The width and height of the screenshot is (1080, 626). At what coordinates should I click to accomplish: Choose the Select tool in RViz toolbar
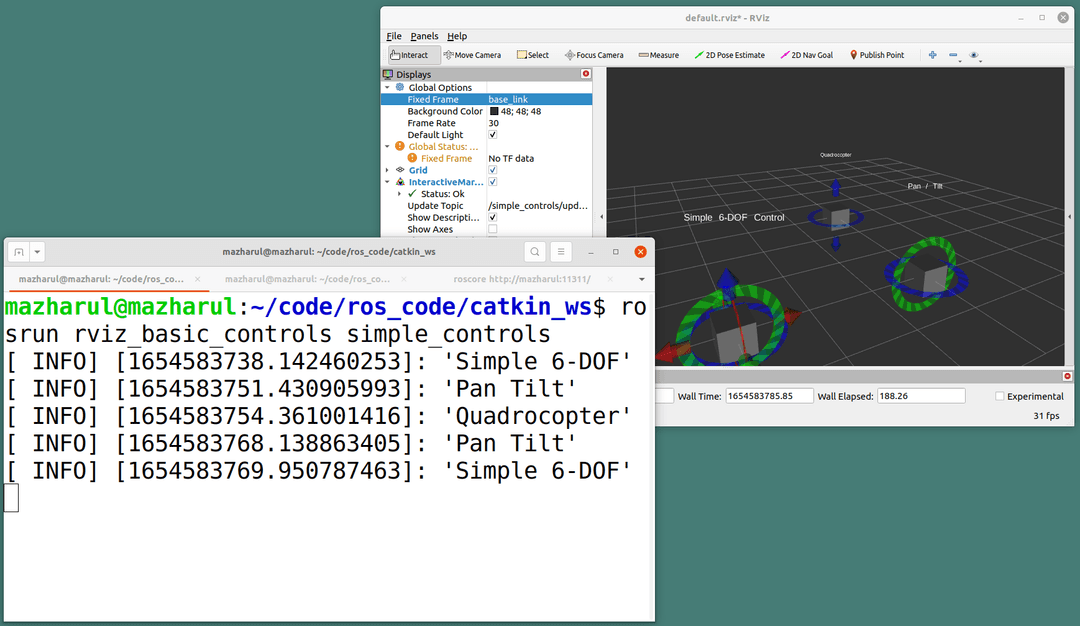[x=533, y=55]
